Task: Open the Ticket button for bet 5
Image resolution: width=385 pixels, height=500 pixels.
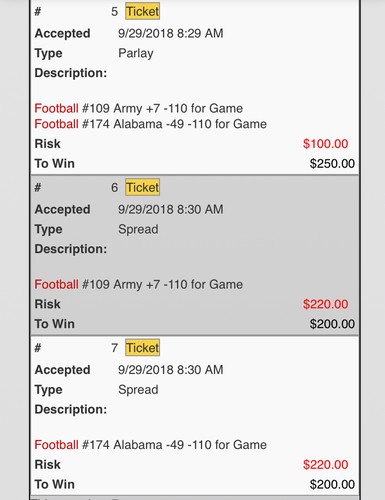Action: point(142,11)
